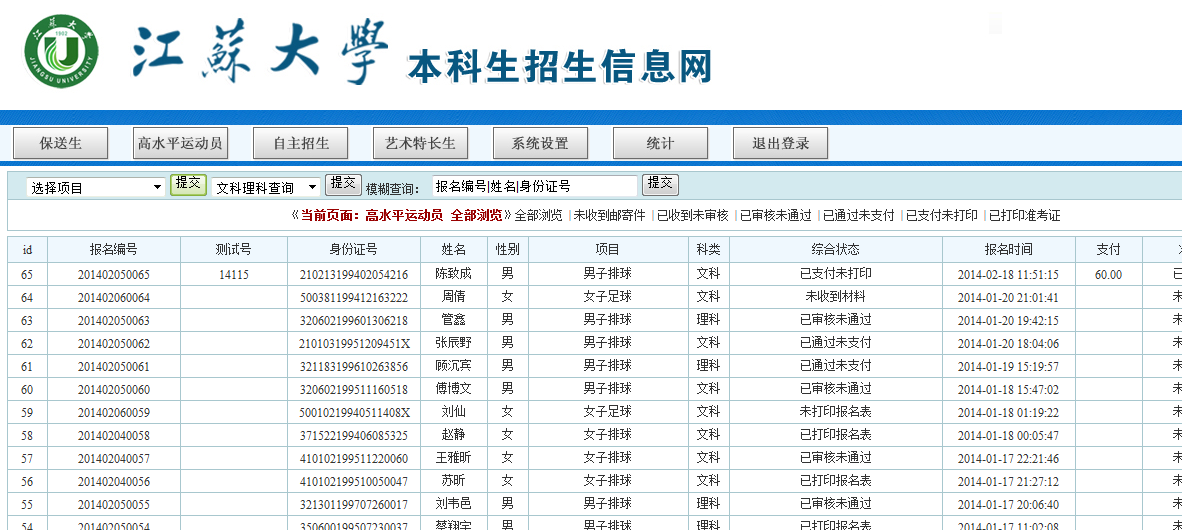Click the name 顾沉宾
Screen dimensions: 1182x530
tap(453, 366)
